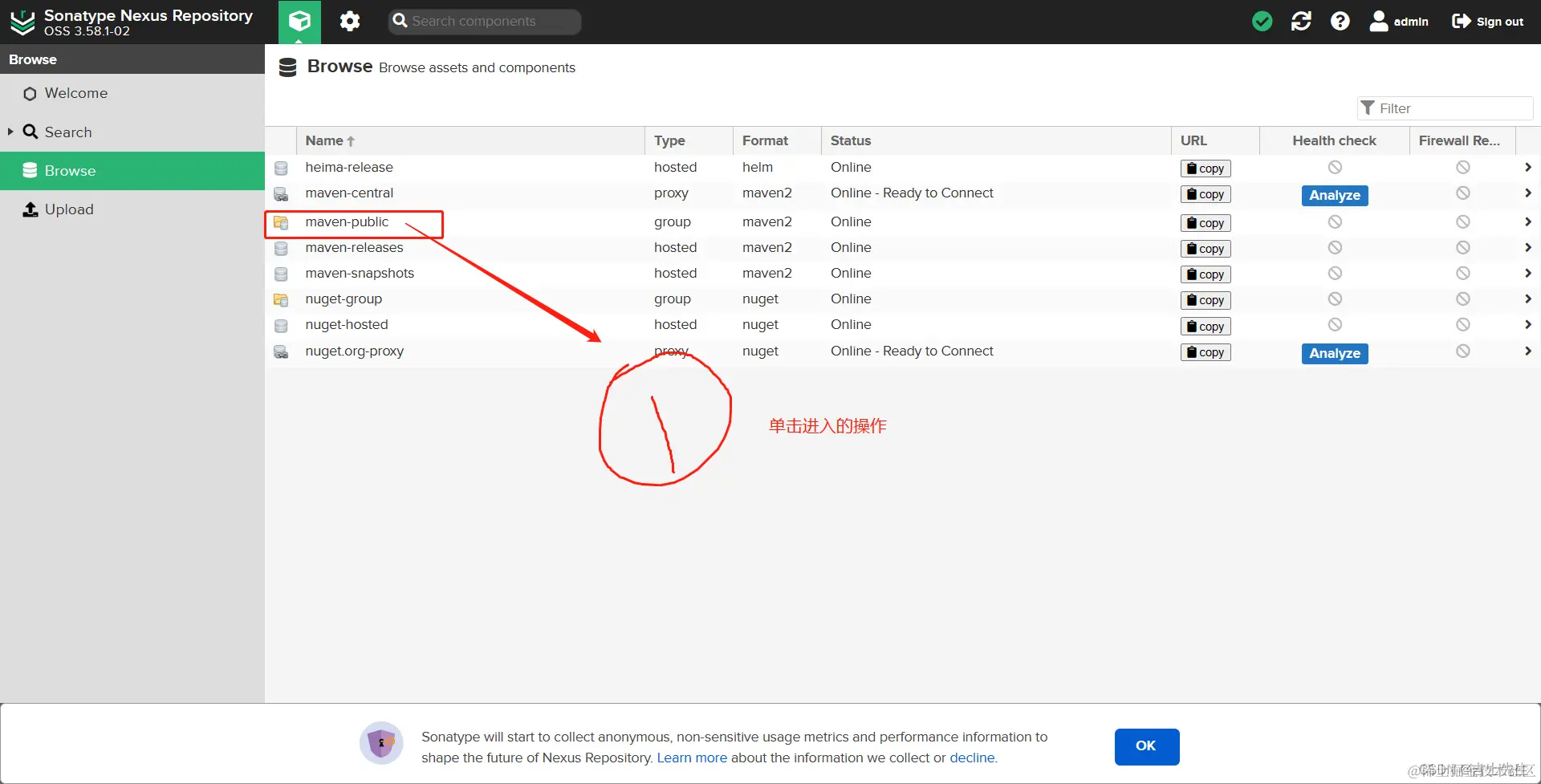Open the Browse cube icon in header

pos(299,22)
